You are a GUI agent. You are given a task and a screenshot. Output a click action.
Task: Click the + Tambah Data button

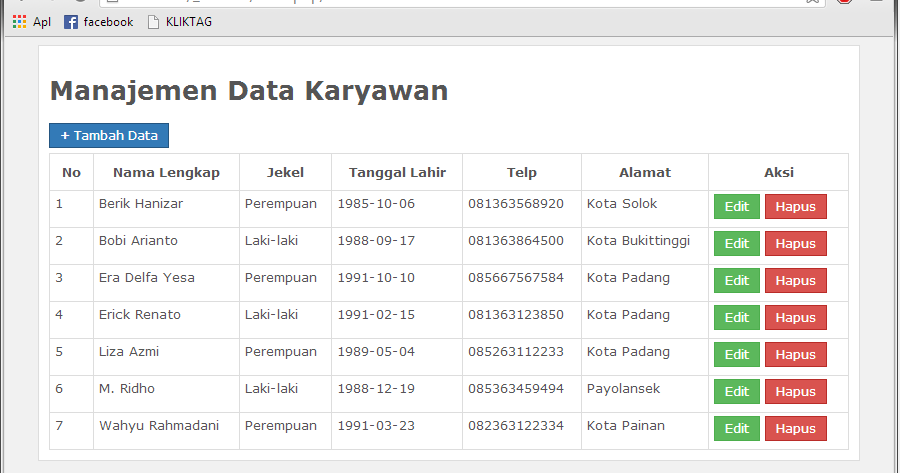tap(109, 135)
